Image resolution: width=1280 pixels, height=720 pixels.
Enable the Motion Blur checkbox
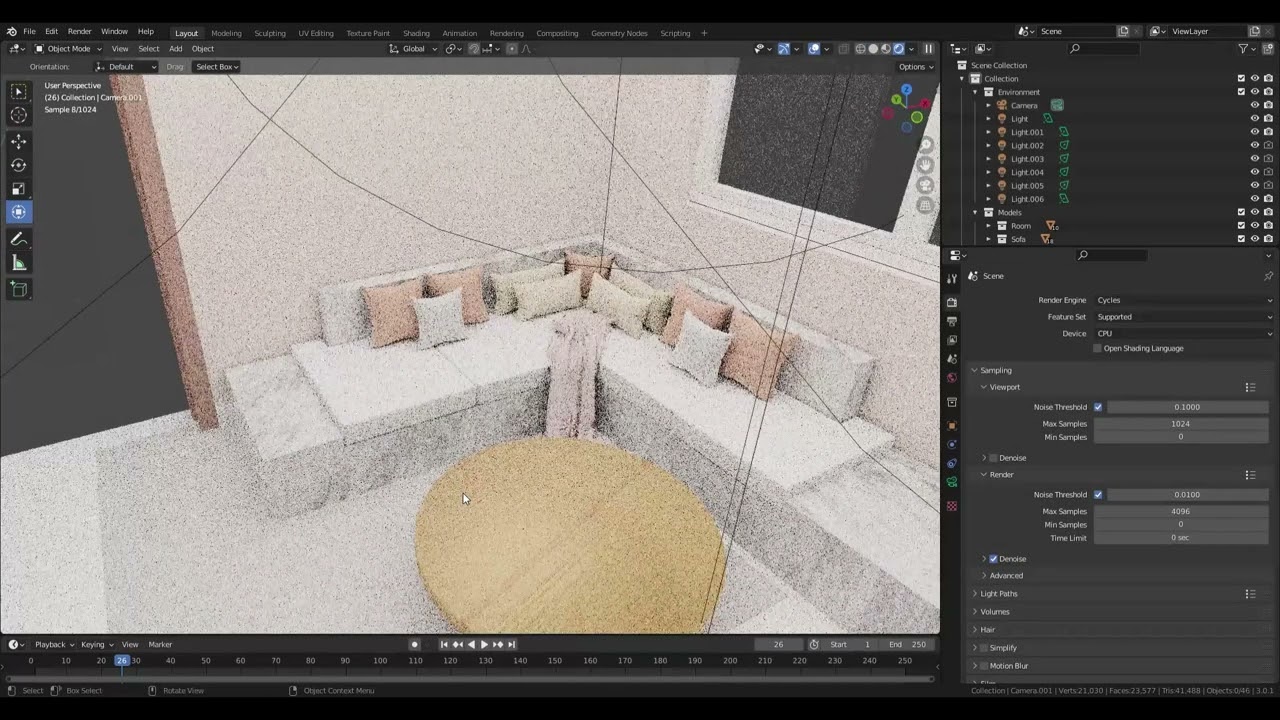(x=983, y=666)
